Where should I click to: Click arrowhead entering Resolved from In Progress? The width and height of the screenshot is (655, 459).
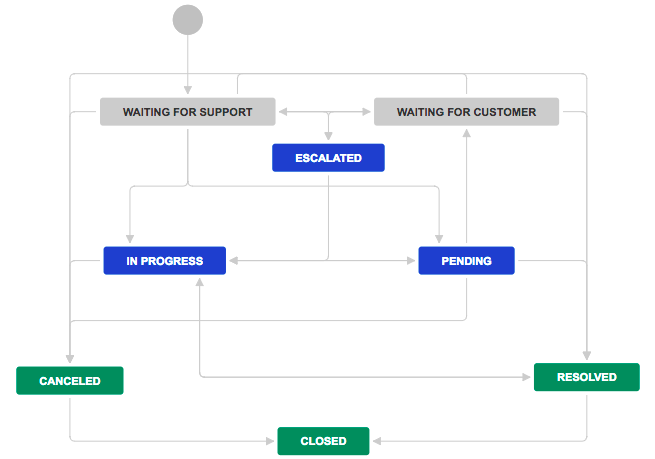pos(528,377)
